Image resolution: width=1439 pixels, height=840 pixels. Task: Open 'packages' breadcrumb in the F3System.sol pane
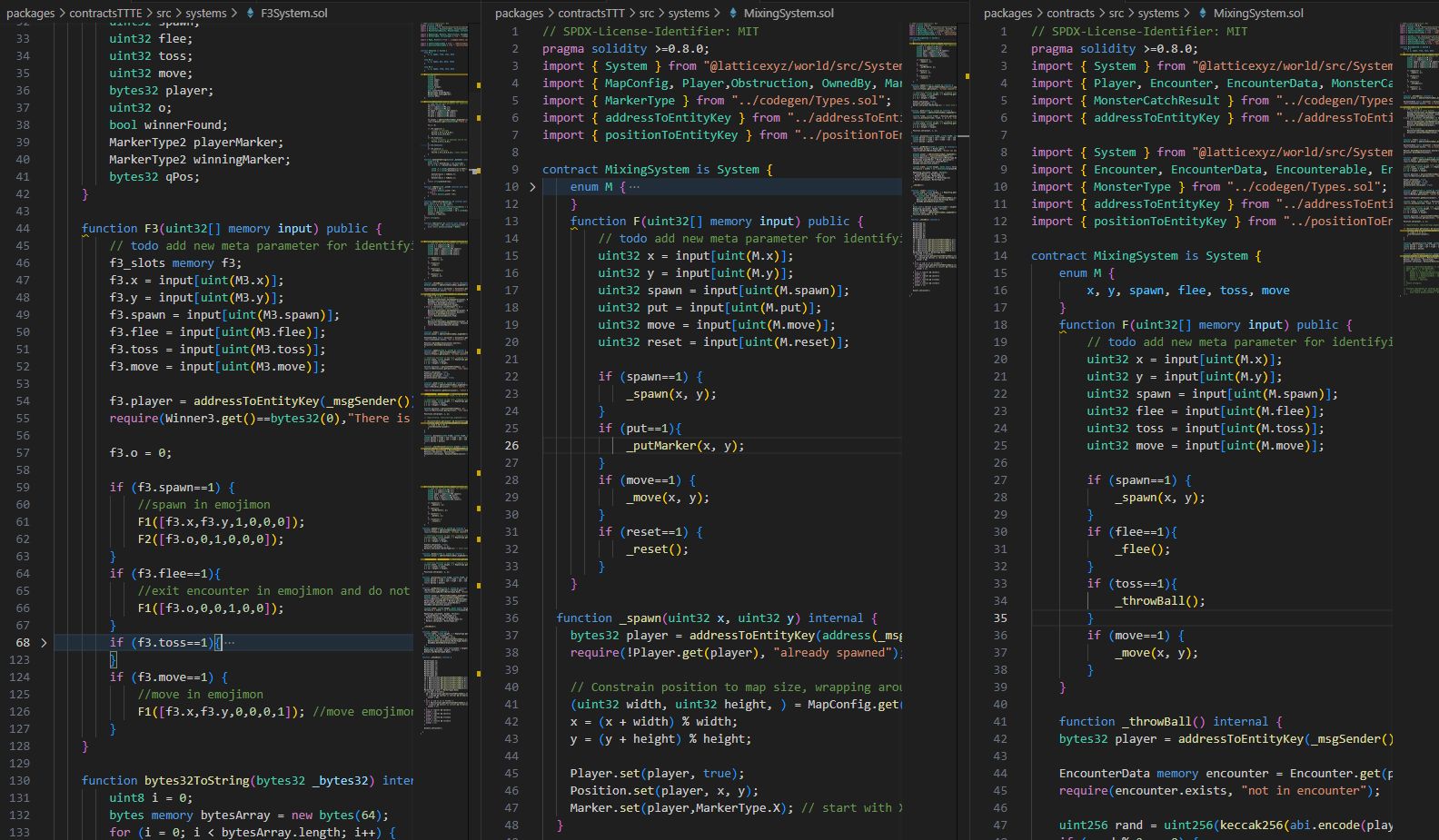32,14
